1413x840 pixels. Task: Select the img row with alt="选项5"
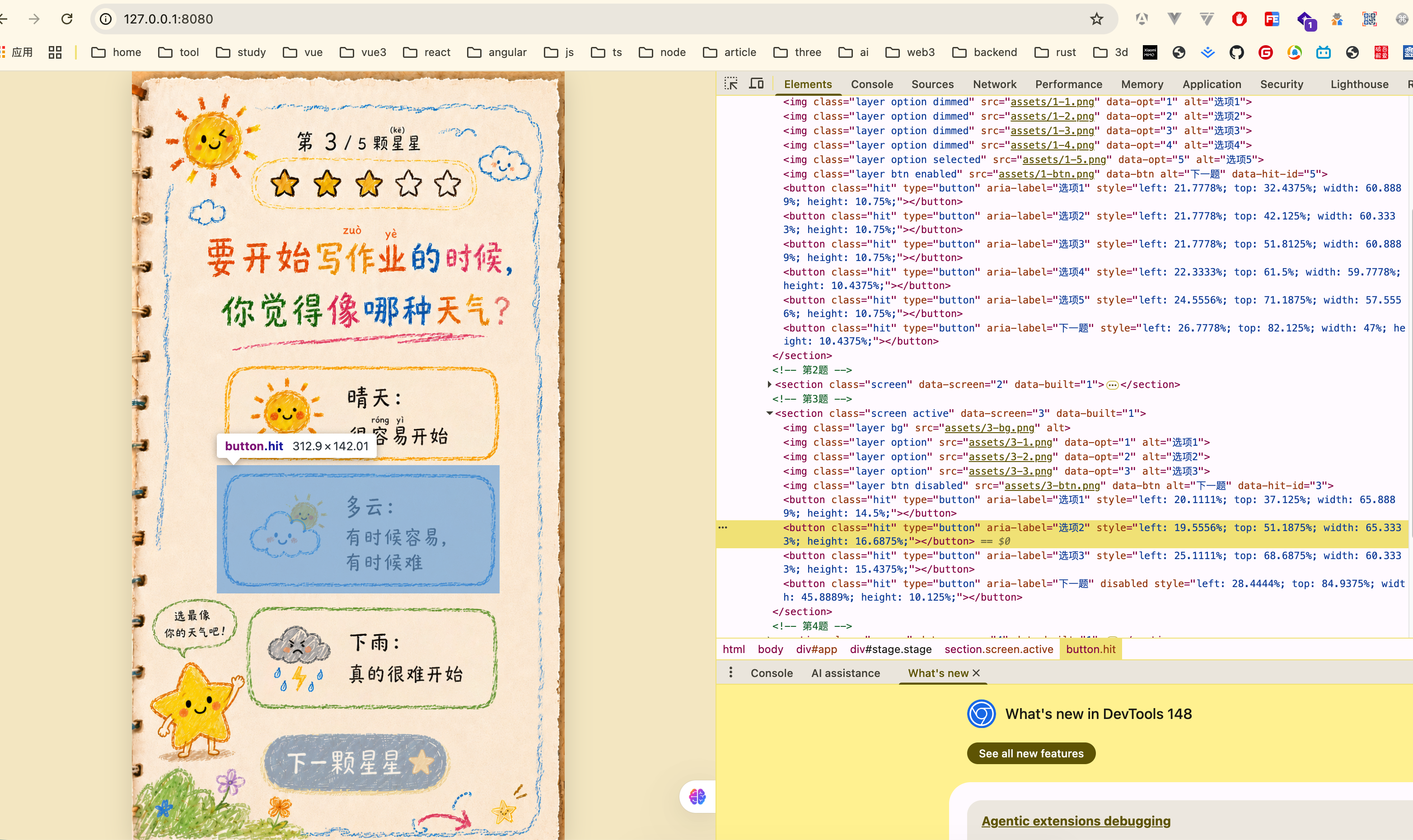(1024, 159)
